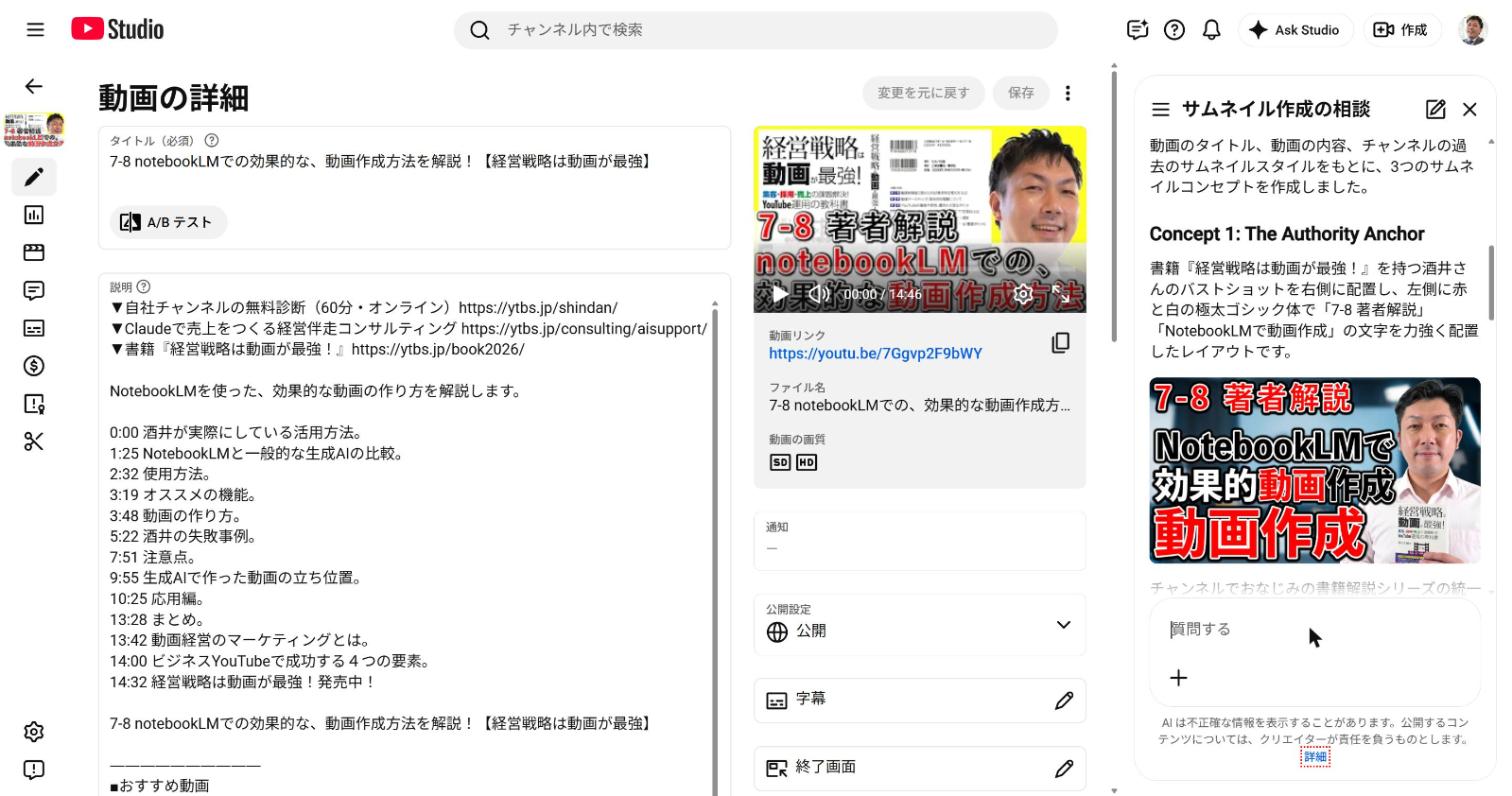Image resolution: width=1512 pixels, height=796 pixels.
Task: Click 変更を元に戻す undo changes button
Action: (x=923, y=93)
